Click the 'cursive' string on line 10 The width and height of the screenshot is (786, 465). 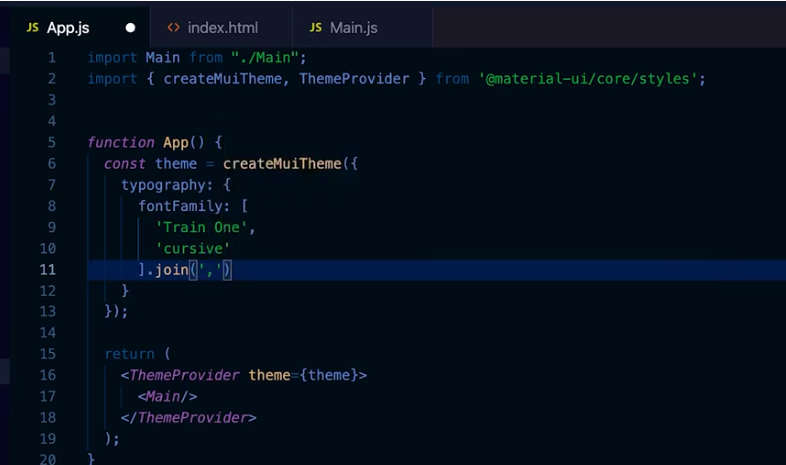point(193,249)
